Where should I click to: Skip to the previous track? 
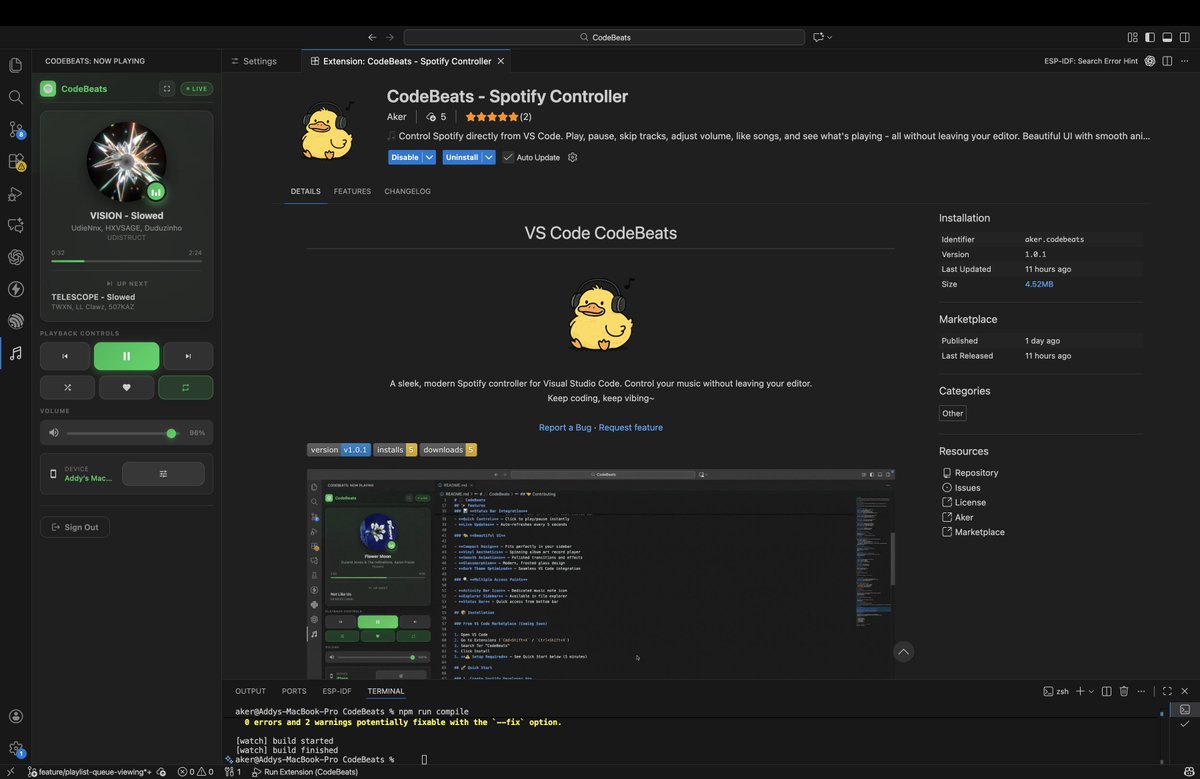[65, 356]
